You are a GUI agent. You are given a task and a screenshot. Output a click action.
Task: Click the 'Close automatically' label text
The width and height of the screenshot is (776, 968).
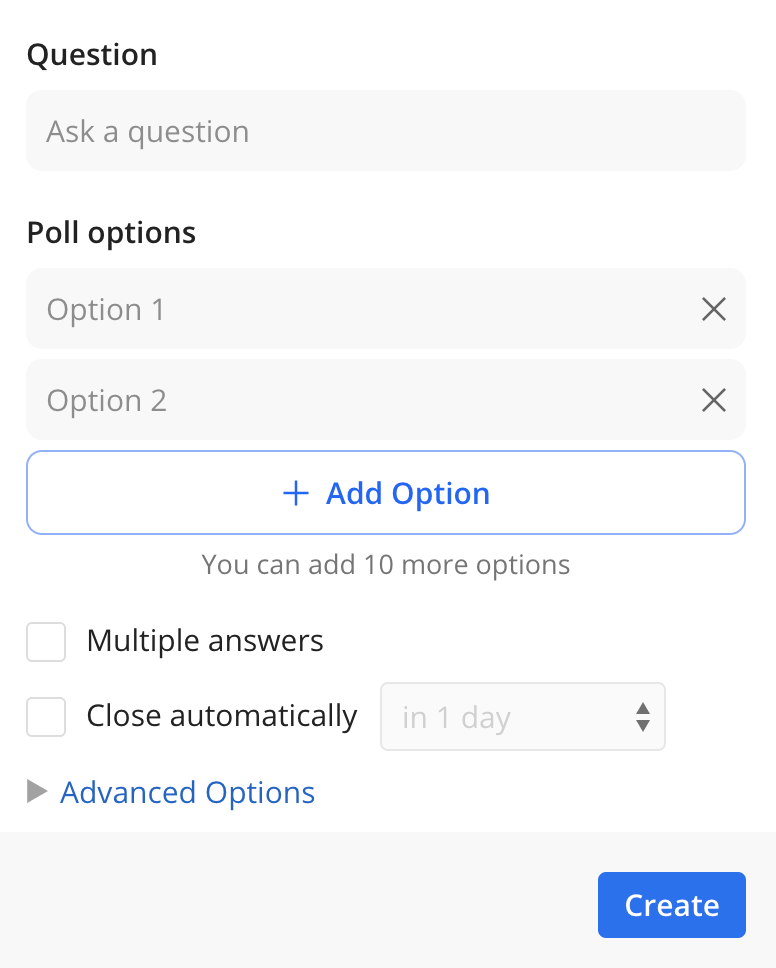pos(222,716)
